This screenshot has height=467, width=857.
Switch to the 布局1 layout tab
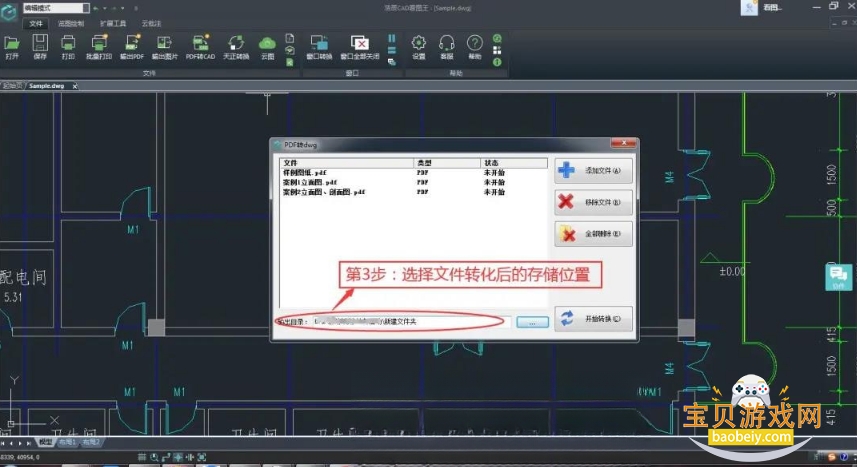click(x=67, y=442)
